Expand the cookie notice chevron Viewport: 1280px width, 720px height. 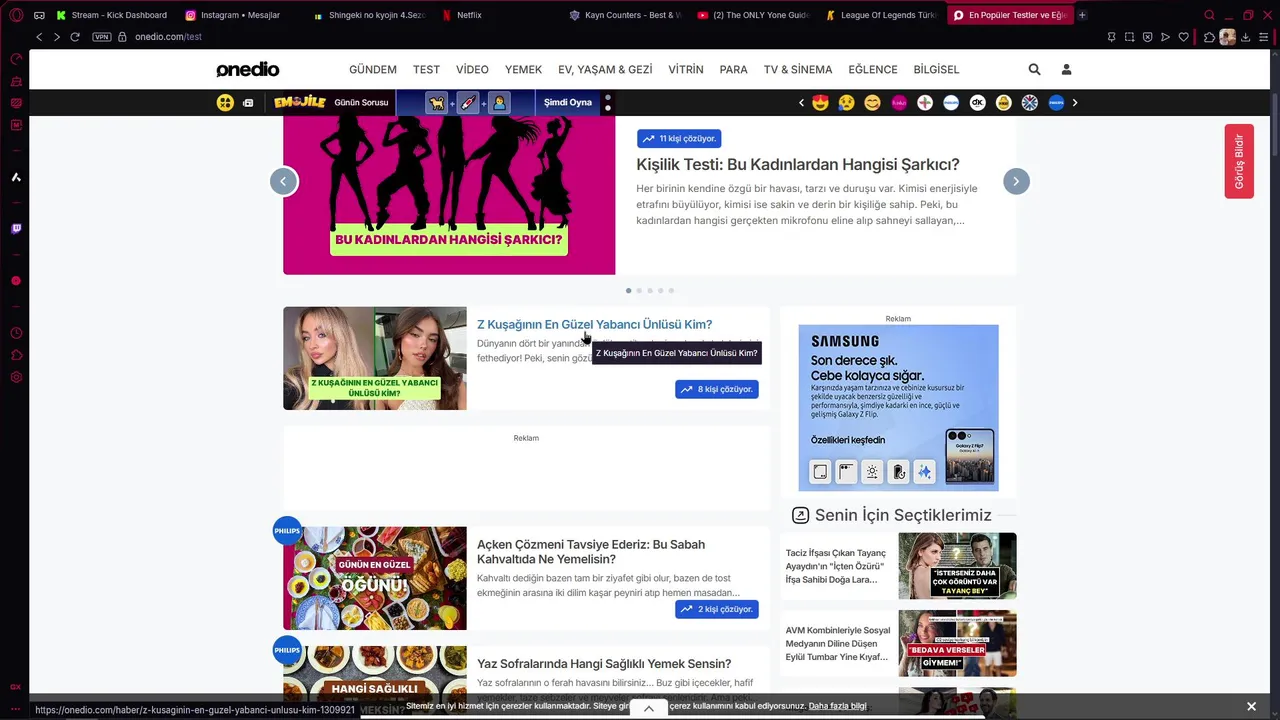(x=649, y=708)
